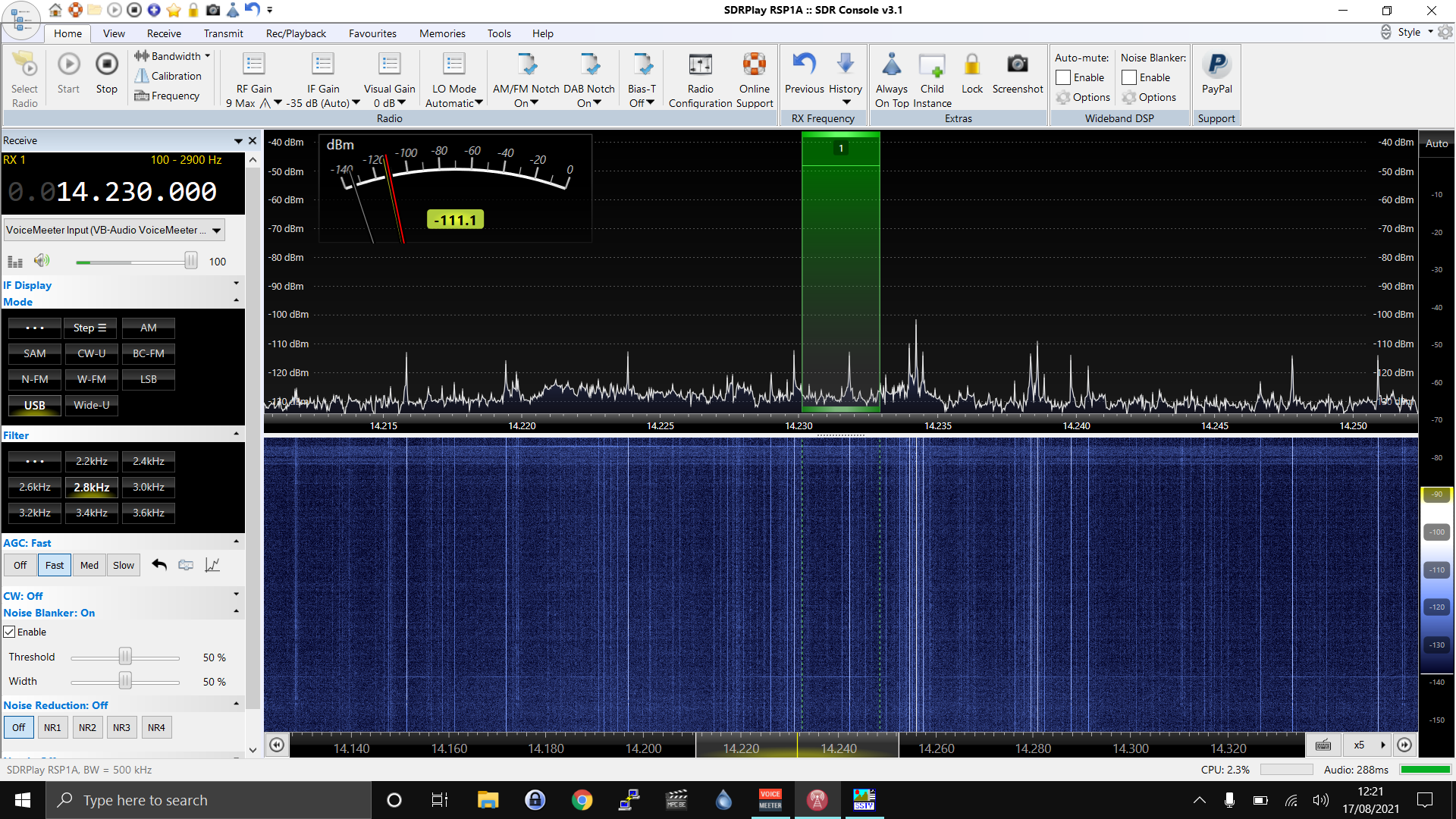The width and height of the screenshot is (1456, 819).
Task: Expand the LO Mode Automatic dropdown
Action: point(479,103)
